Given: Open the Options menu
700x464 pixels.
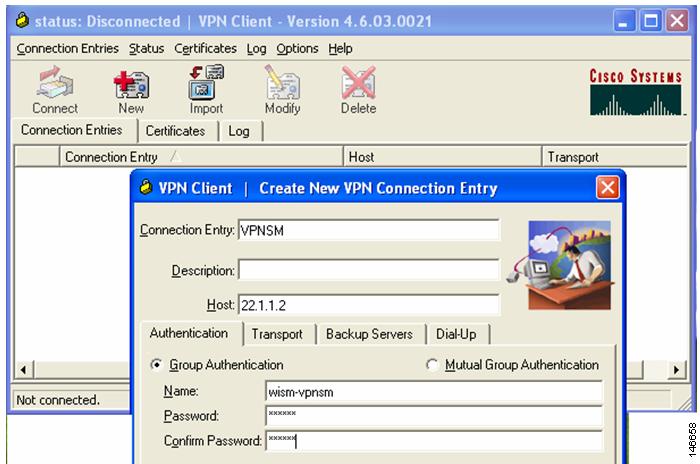Looking at the screenshot, I should coord(297,48).
